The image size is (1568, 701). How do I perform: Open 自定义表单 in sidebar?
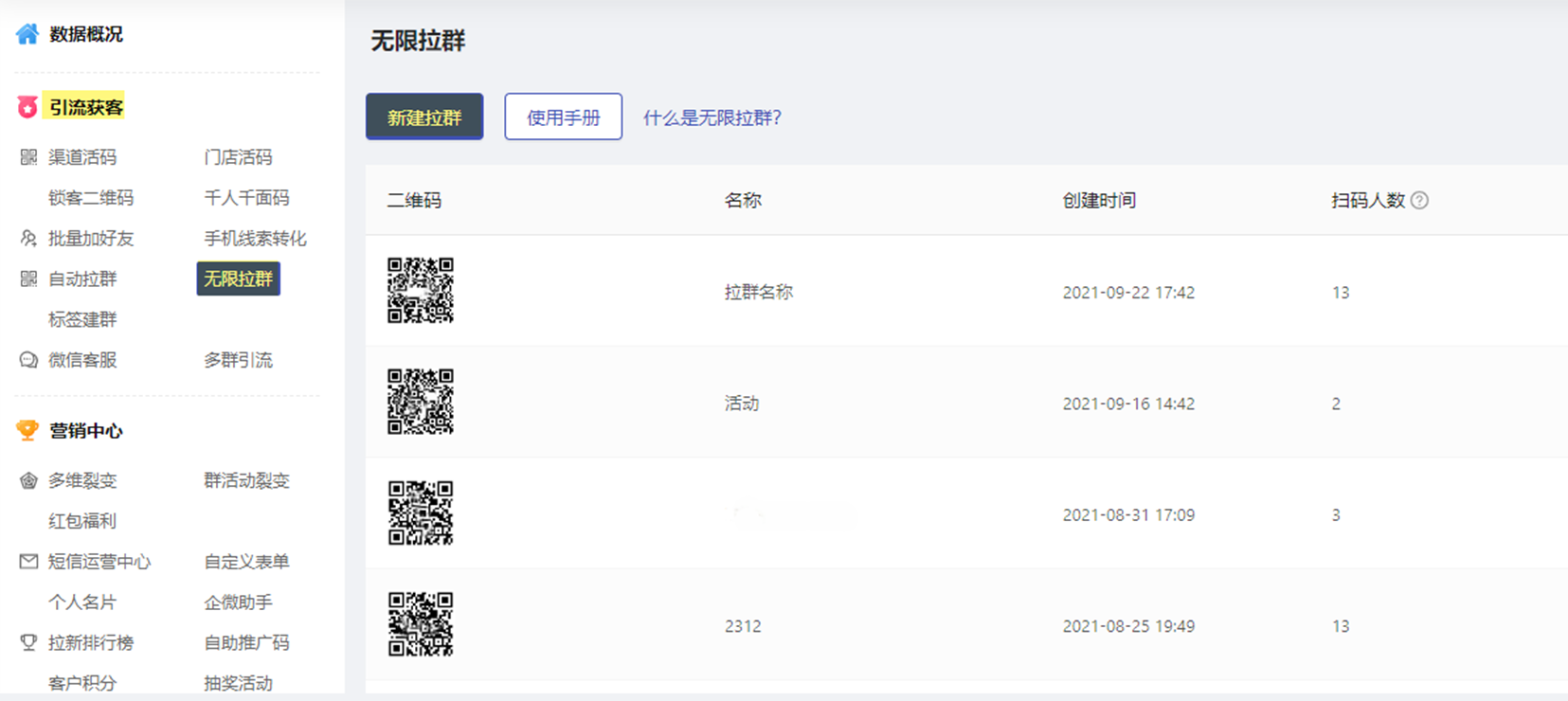click(246, 562)
